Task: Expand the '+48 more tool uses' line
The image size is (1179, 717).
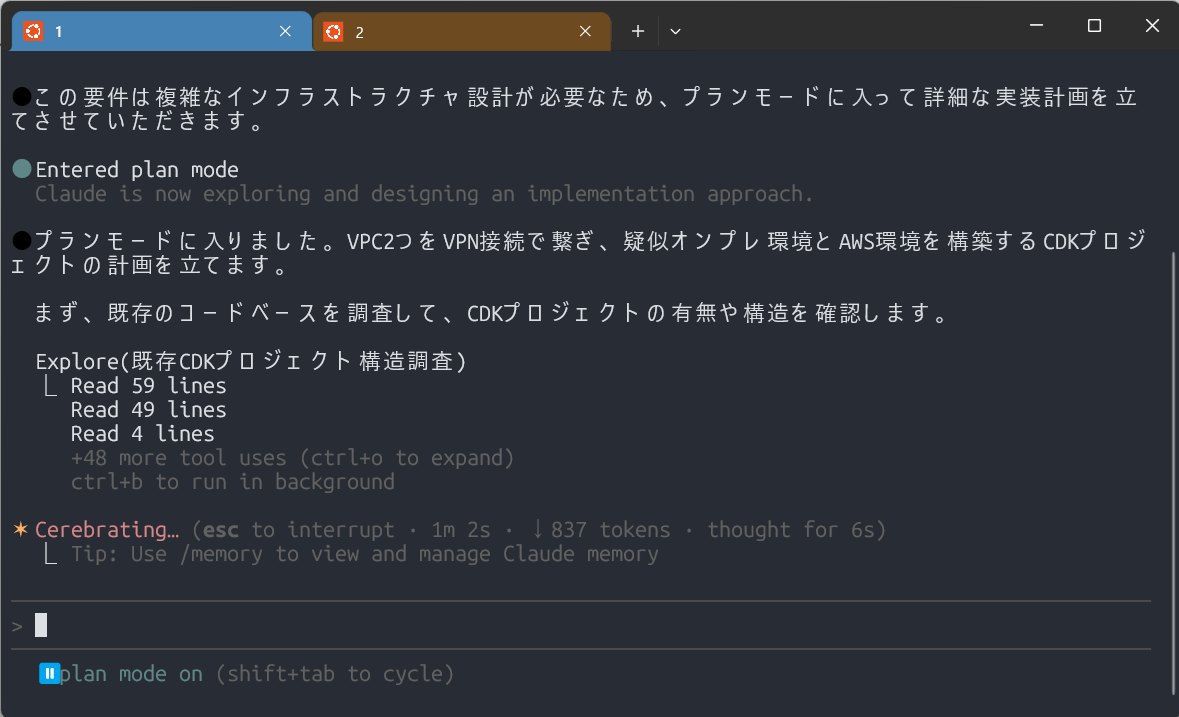Action: tap(292, 458)
